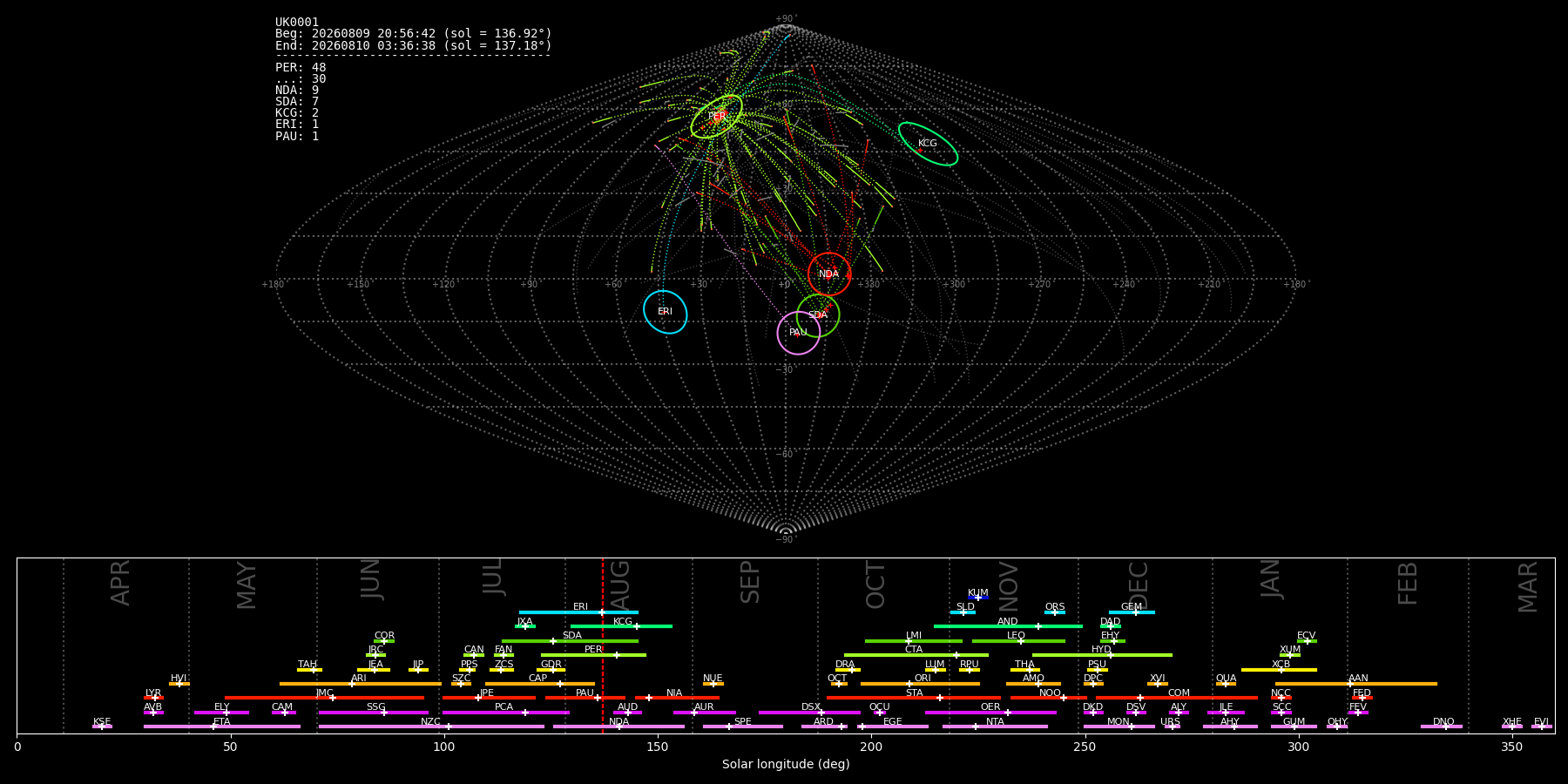
Task: Click the QUA shower marker in January
Action: point(1226,684)
